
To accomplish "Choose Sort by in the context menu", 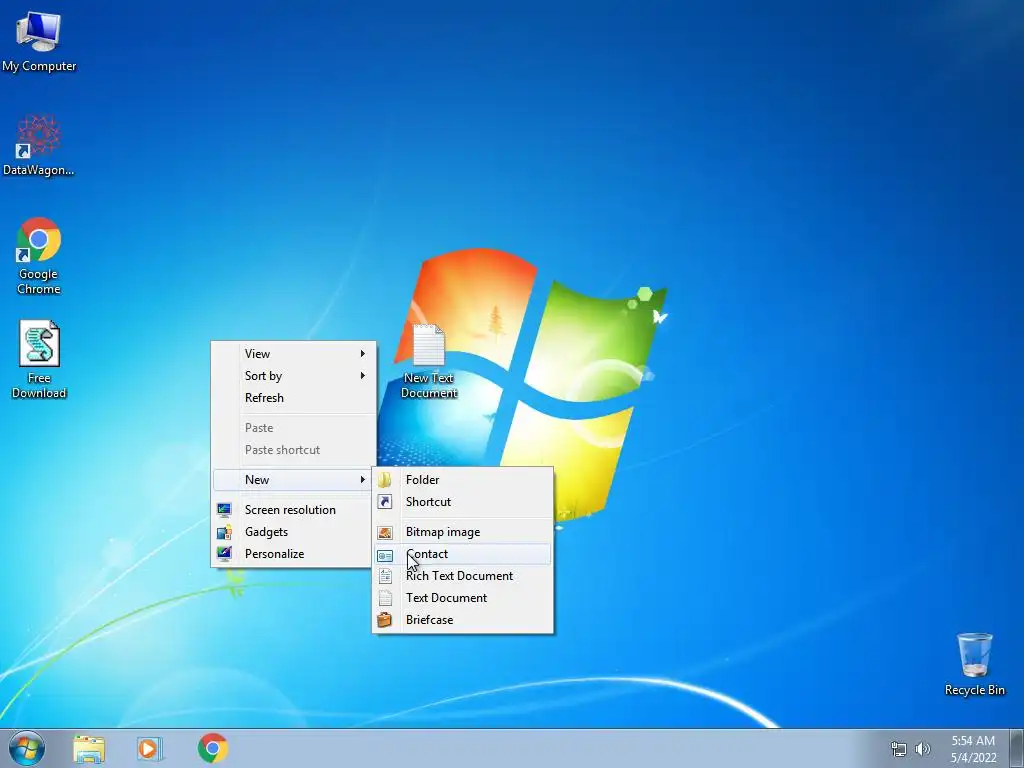I will coord(294,376).
